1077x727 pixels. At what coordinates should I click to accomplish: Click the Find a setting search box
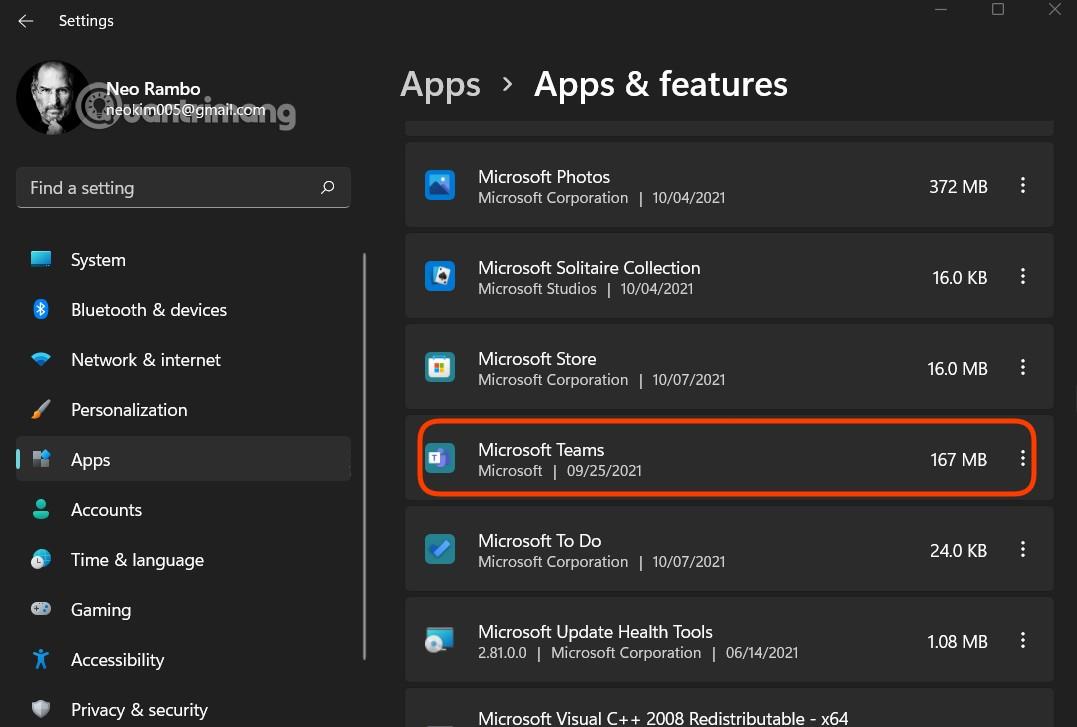[183, 188]
